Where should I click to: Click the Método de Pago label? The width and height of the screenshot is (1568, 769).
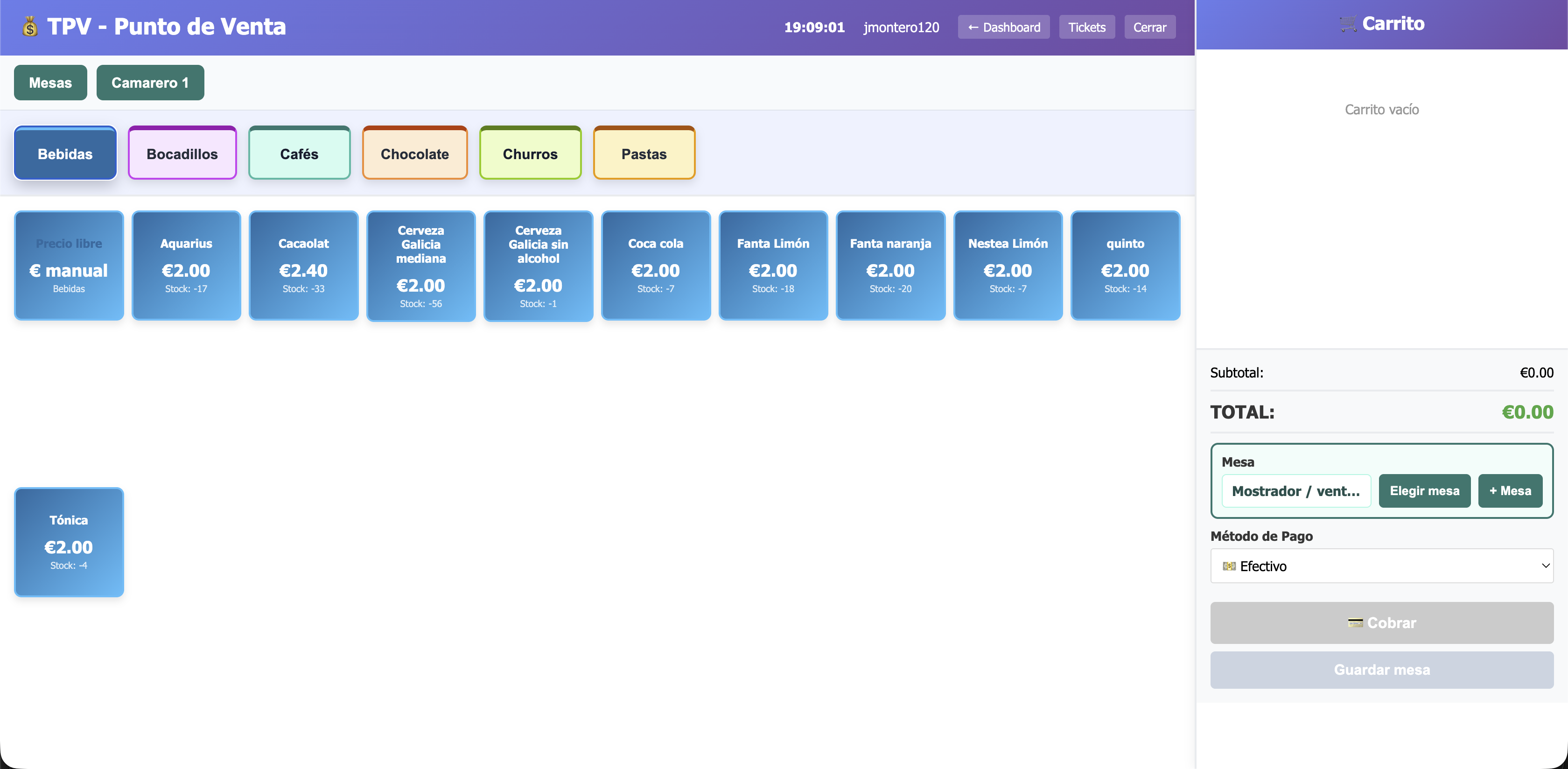coord(1261,537)
